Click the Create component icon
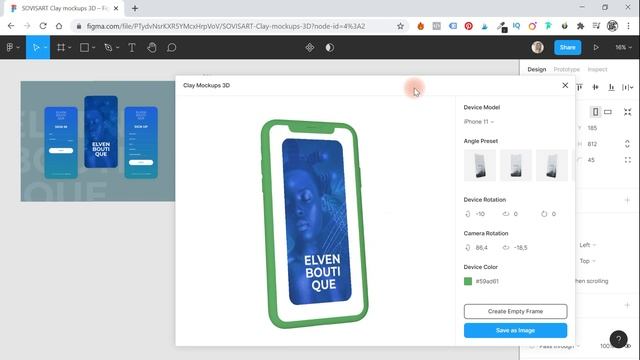 (310, 48)
